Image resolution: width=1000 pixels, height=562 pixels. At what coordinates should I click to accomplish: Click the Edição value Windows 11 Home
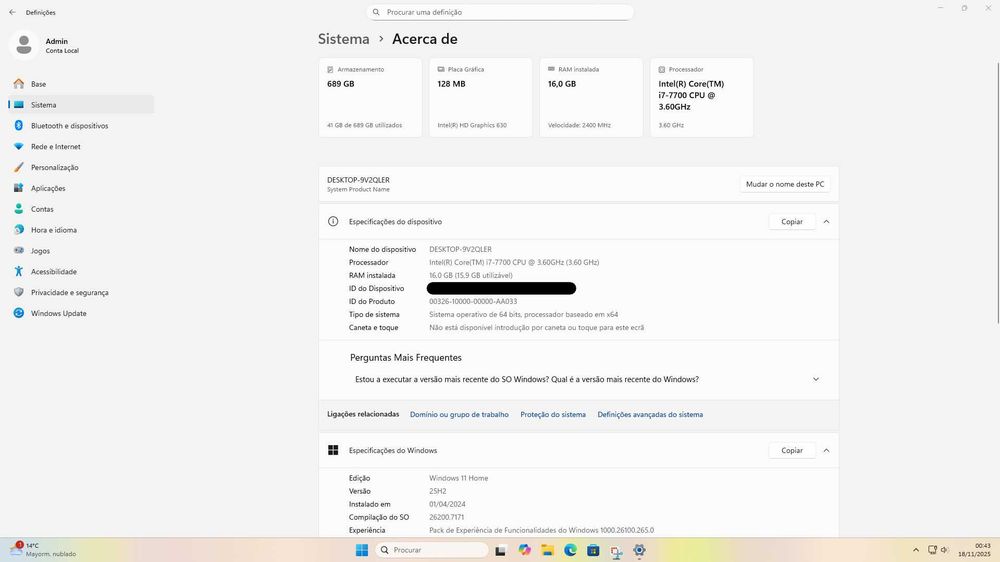pos(459,478)
